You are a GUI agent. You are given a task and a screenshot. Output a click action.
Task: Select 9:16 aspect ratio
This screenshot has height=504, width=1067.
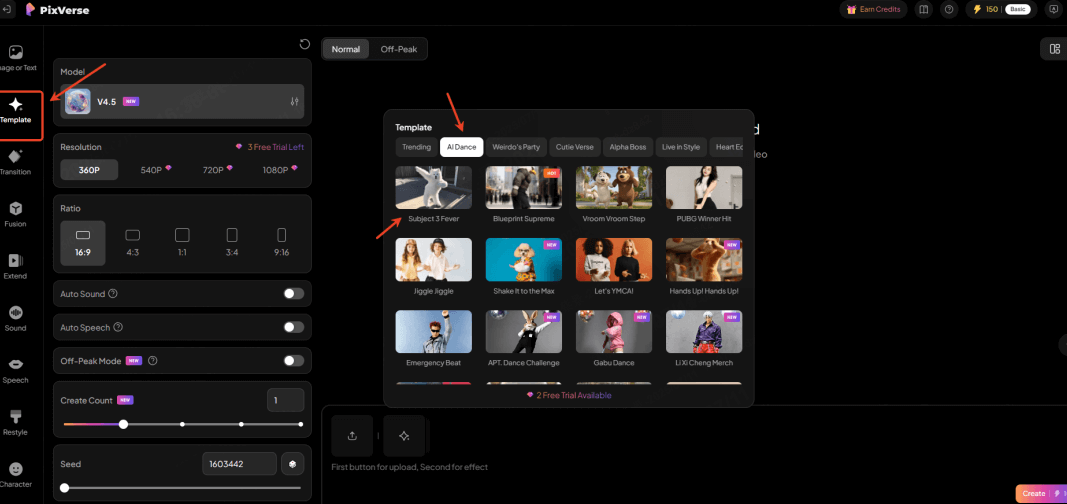[x=282, y=243]
